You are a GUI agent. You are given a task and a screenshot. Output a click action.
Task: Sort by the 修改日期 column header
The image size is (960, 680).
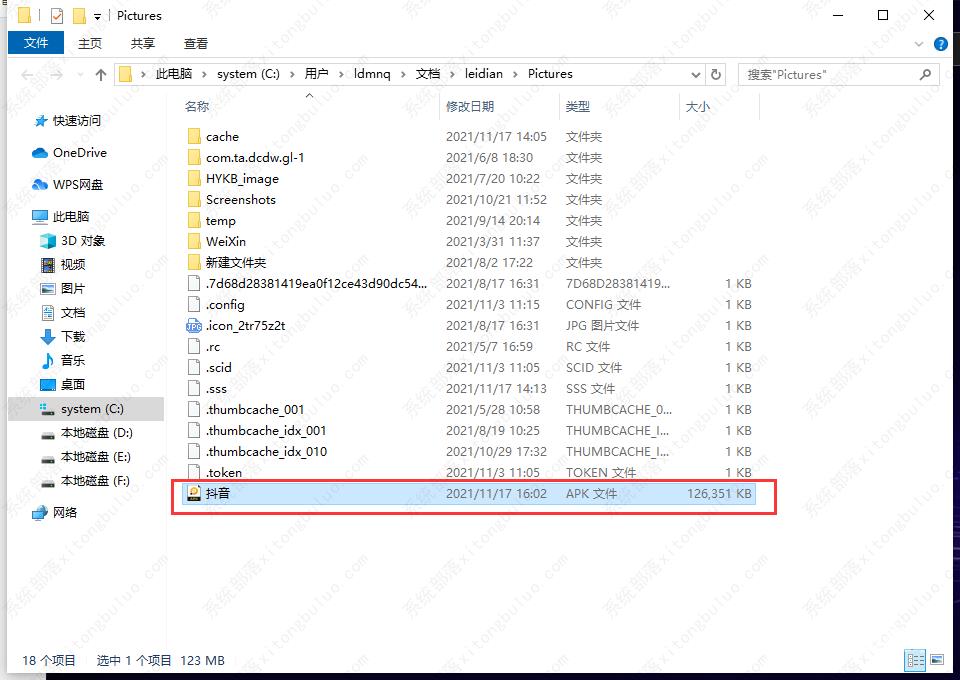point(470,106)
